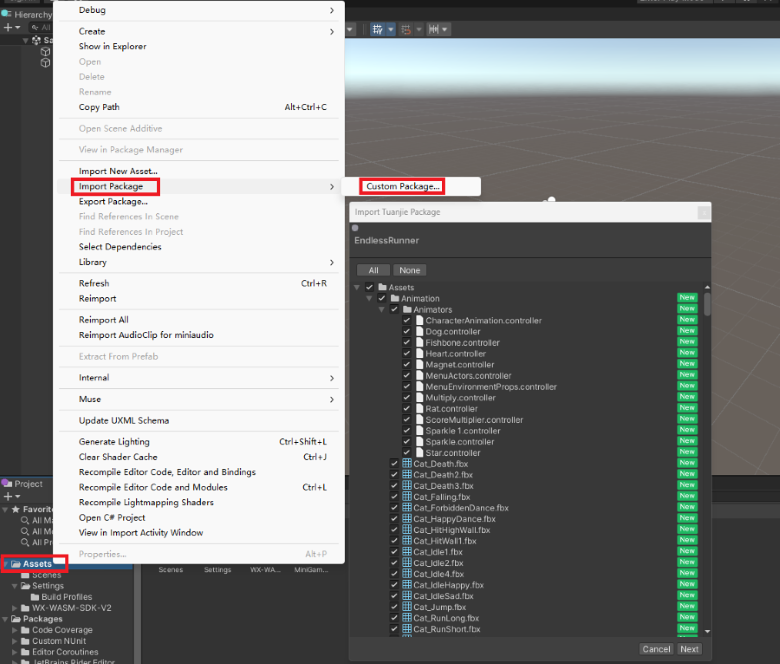
Task: Click the Dog.controller file icon
Action: (x=419, y=331)
